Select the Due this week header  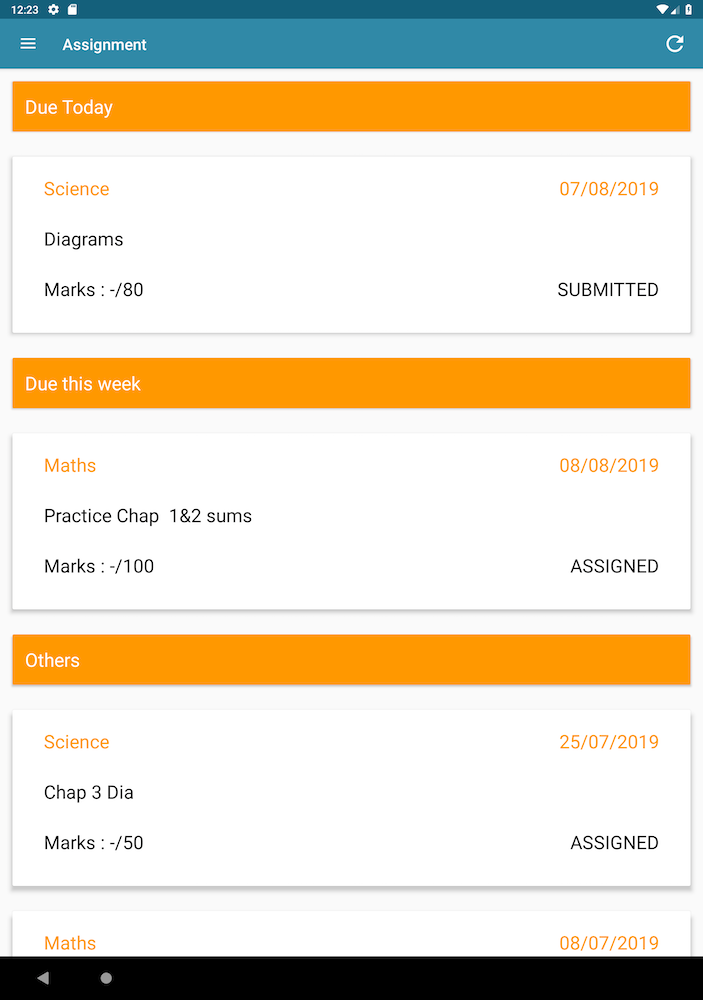(x=351, y=384)
